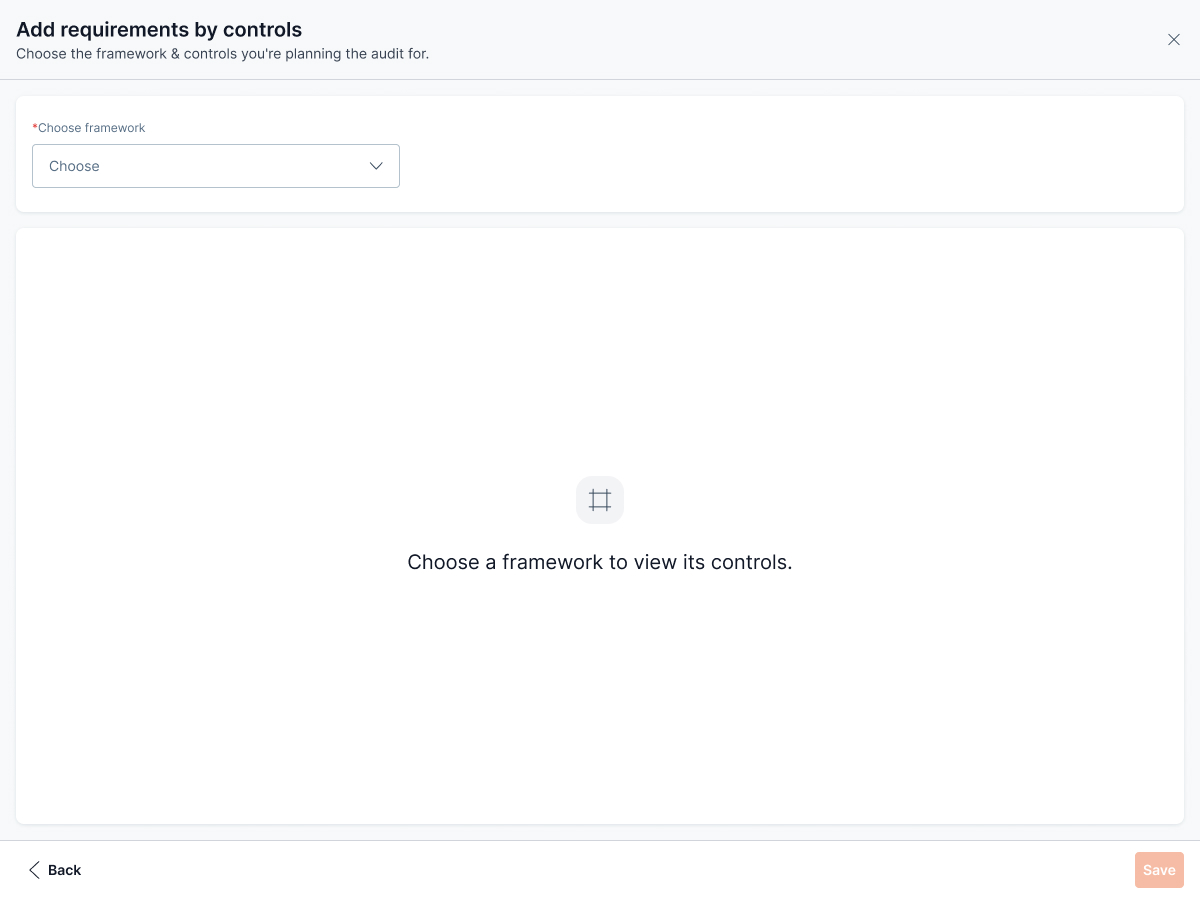Screen dimensions: 1200x900
Task: Click the footer bar between Back and Save
Action: [x=600, y=870]
